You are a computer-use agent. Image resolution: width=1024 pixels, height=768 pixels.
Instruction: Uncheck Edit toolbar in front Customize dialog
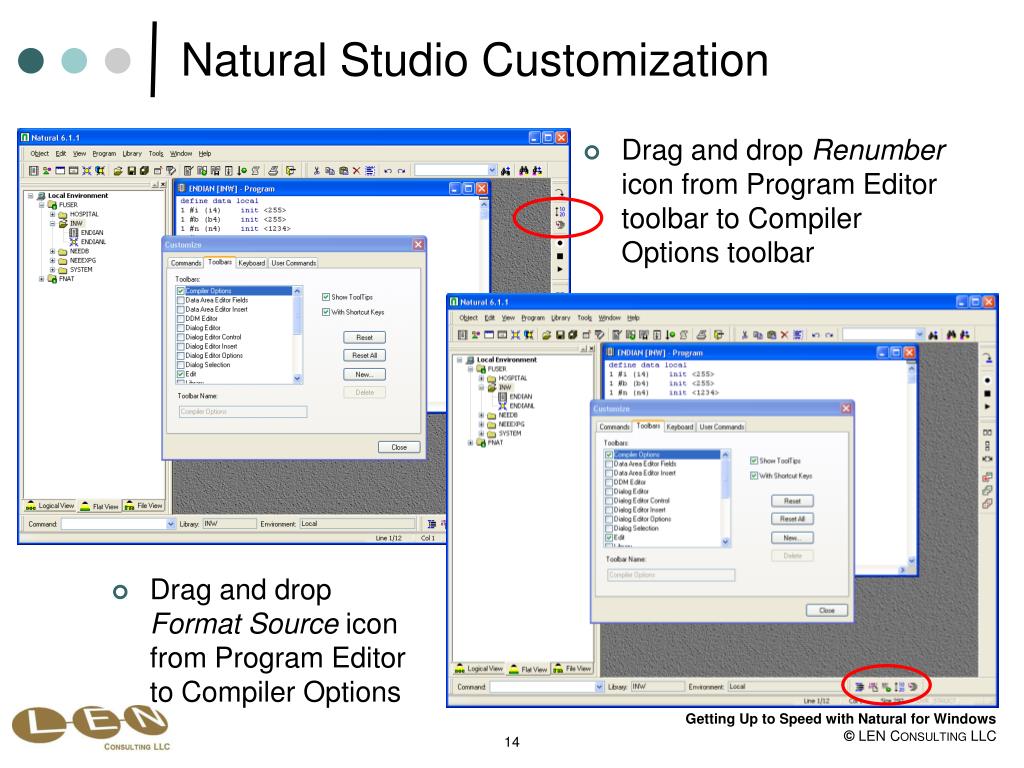click(609, 537)
